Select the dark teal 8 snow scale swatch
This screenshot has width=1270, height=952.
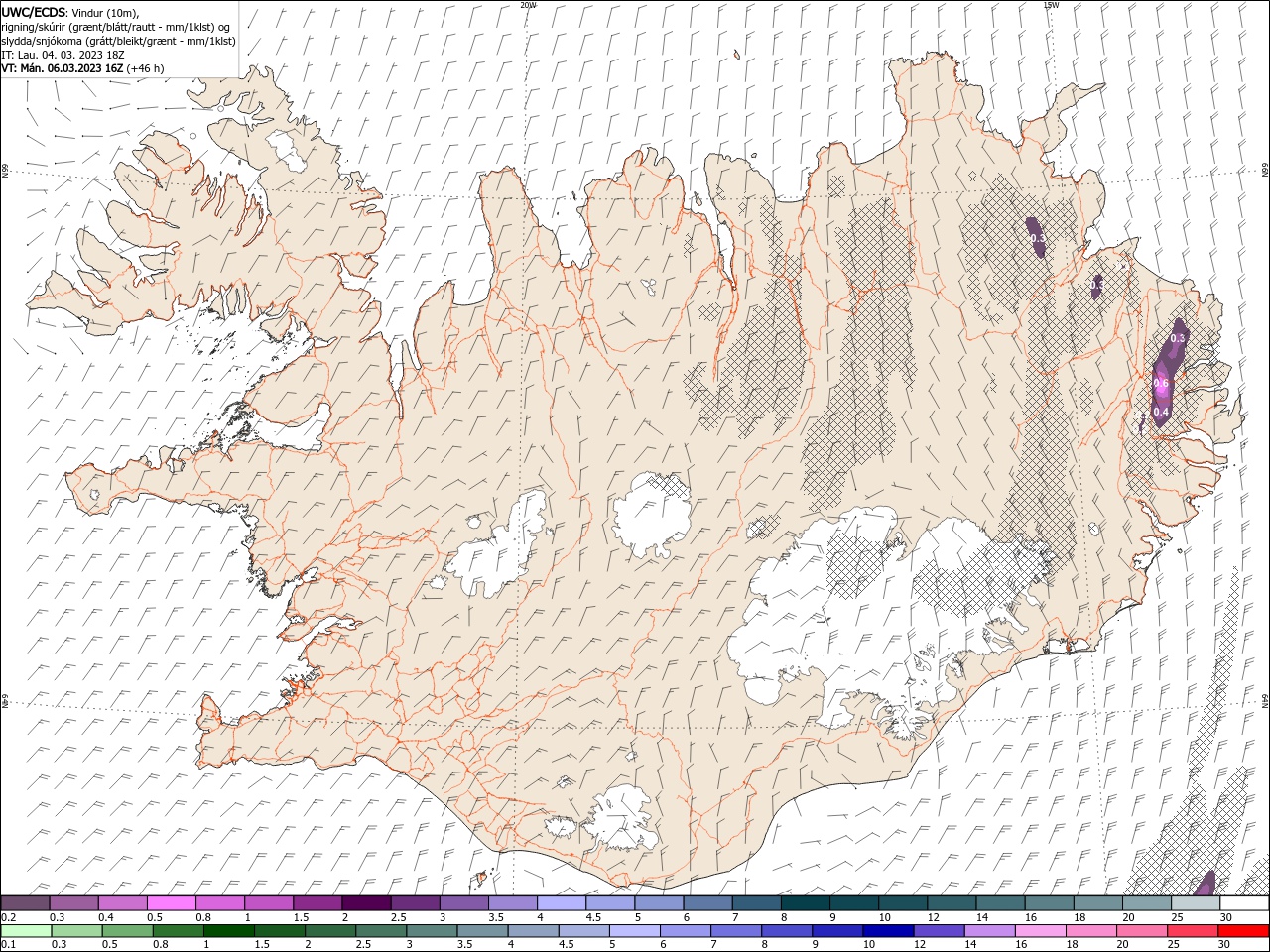[x=806, y=903]
